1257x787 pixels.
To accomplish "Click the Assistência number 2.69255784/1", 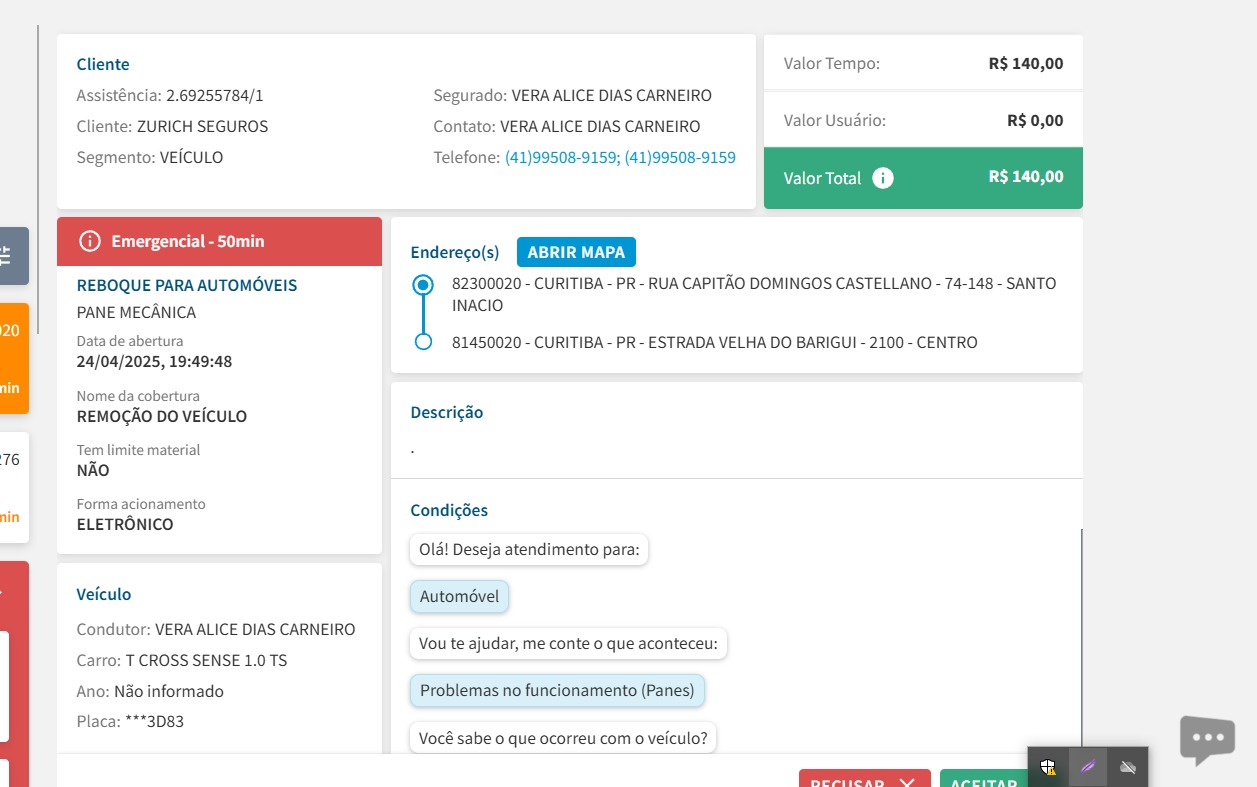I will click(215, 96).
